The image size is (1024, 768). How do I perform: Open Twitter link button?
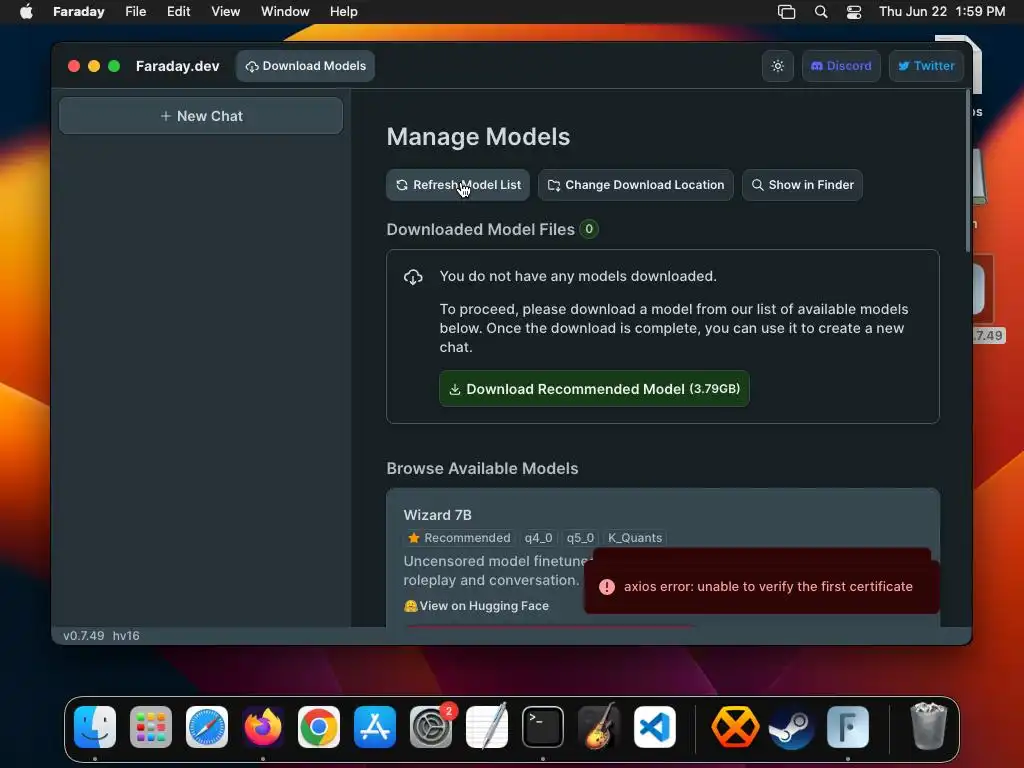(x=926, y=66)
